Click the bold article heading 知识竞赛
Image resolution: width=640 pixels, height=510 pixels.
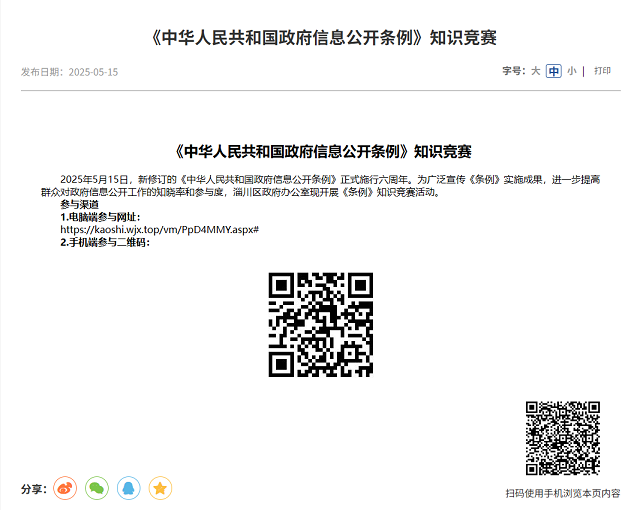click(323, 151)
